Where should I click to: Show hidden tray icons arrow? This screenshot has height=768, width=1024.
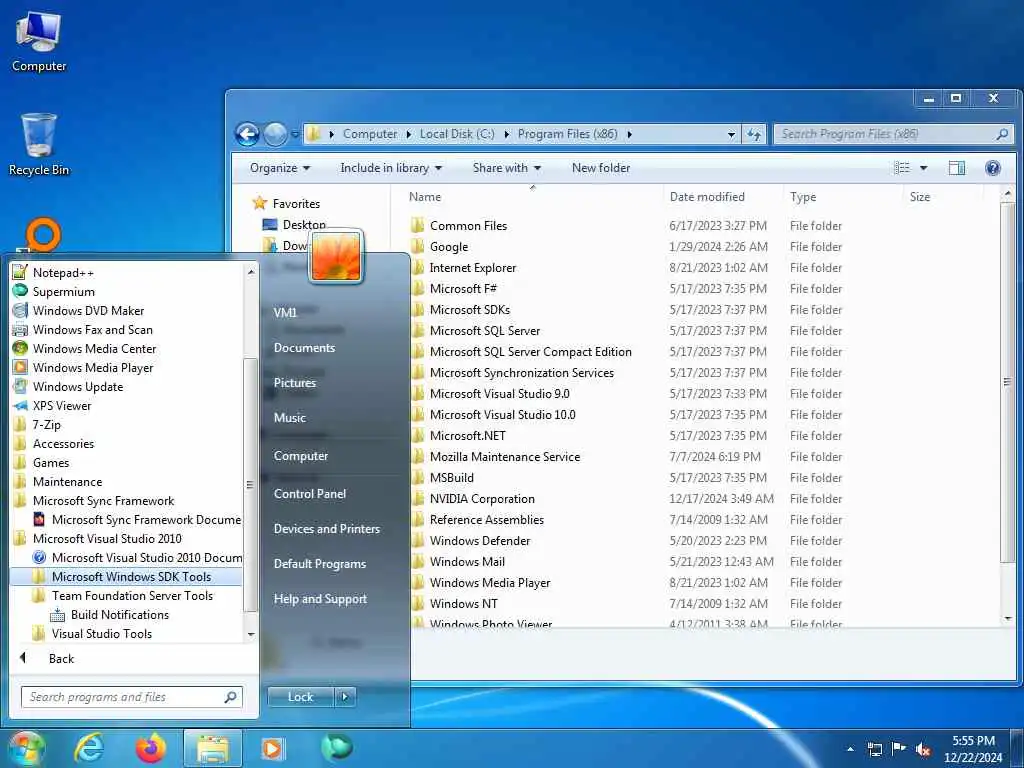pyautogui.click(x=850, y=749)
